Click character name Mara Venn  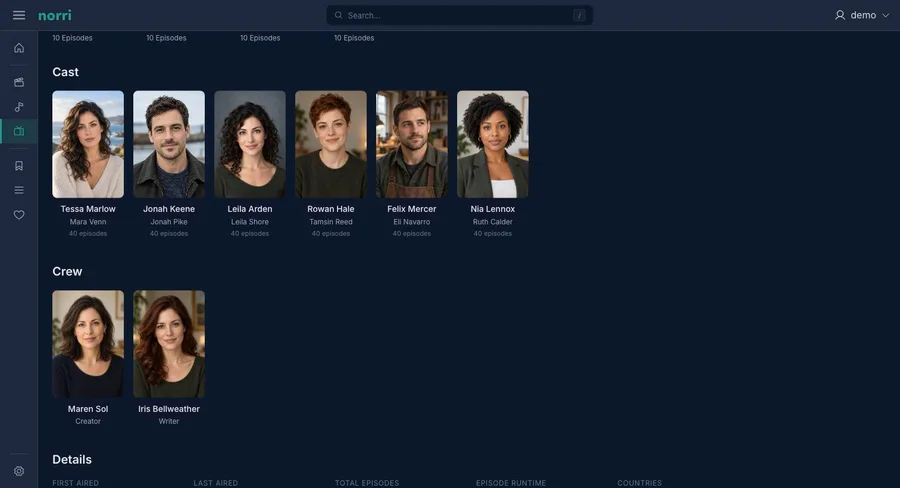88,222
